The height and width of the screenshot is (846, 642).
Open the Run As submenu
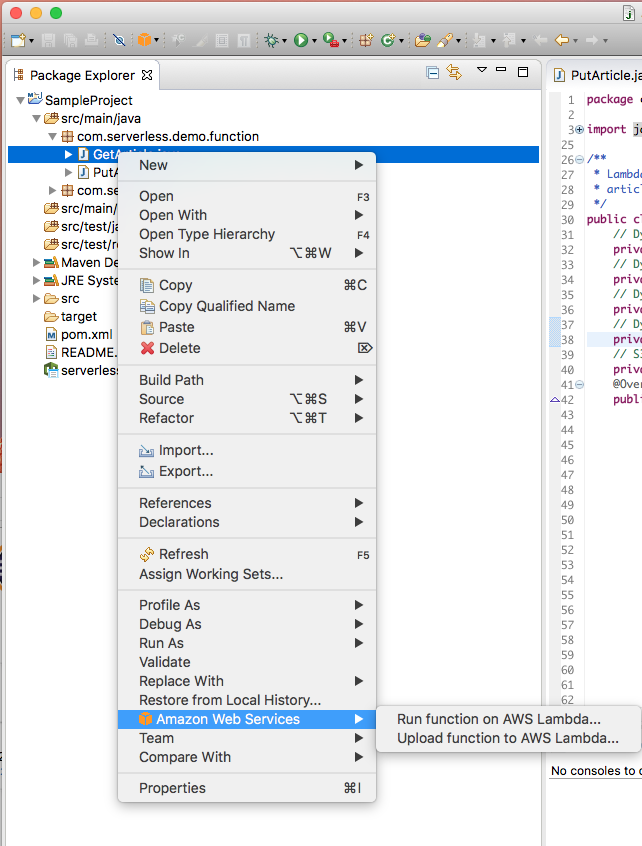coord(247,643)
